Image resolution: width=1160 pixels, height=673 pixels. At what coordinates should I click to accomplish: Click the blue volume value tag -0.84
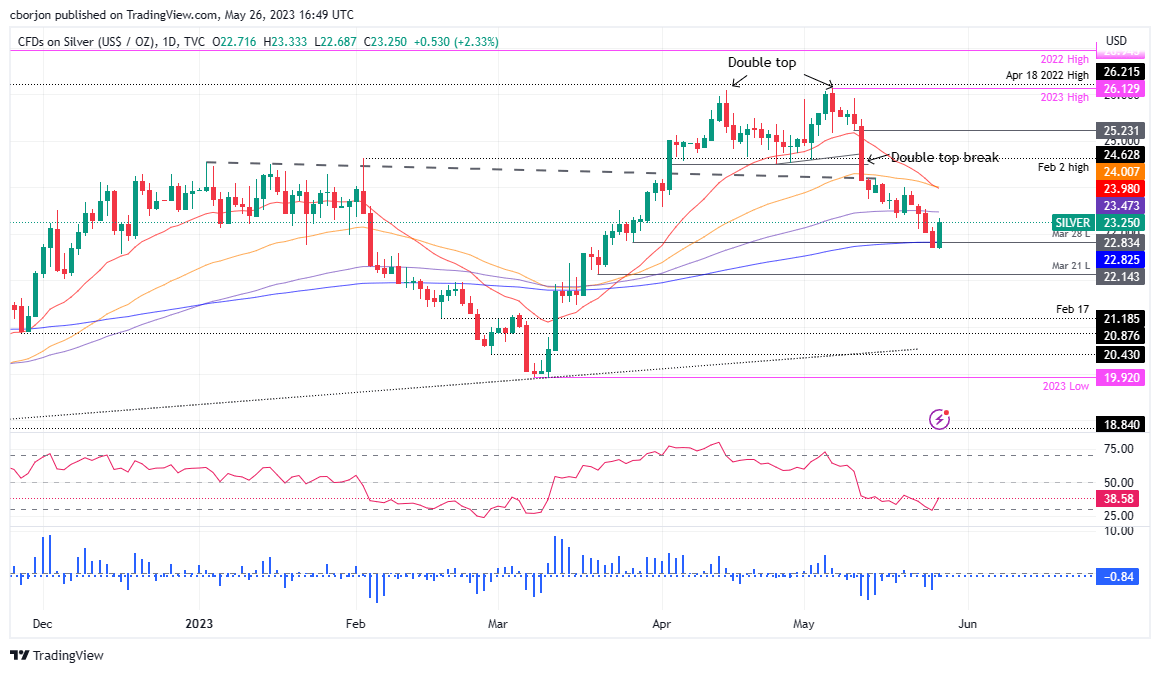[1117, 575]
